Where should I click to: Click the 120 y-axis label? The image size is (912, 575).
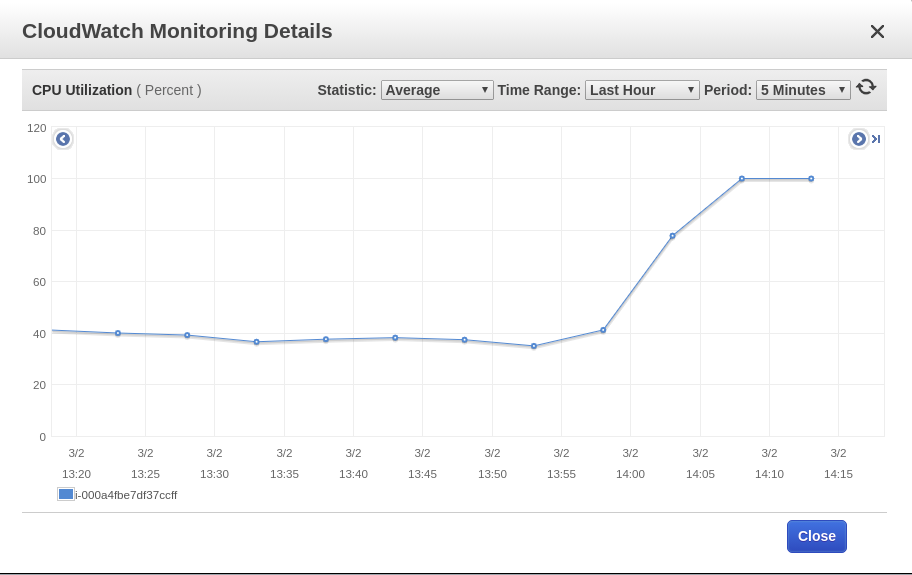(x=37, y=128)
